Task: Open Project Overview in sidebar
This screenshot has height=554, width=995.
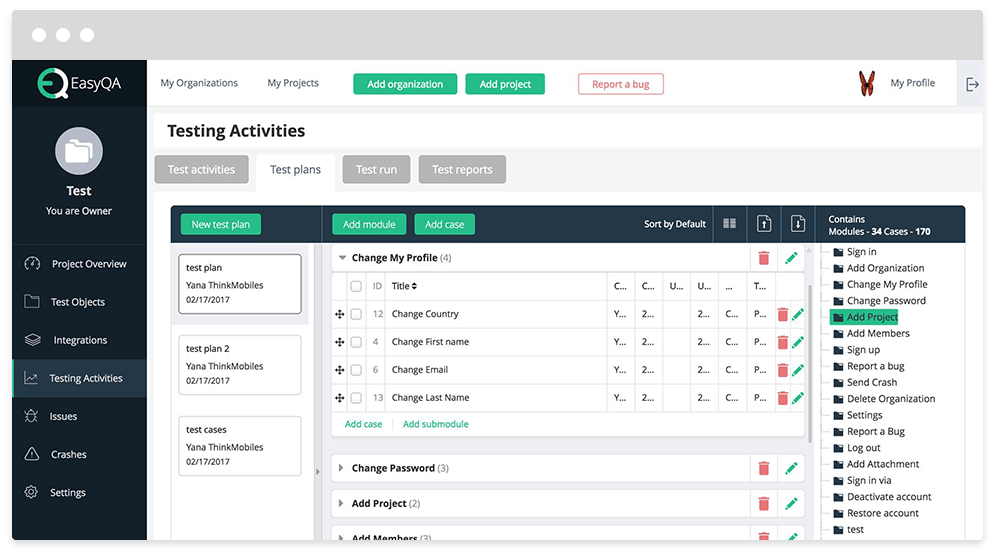Action: pyautogui.click(x=79, y=264)
